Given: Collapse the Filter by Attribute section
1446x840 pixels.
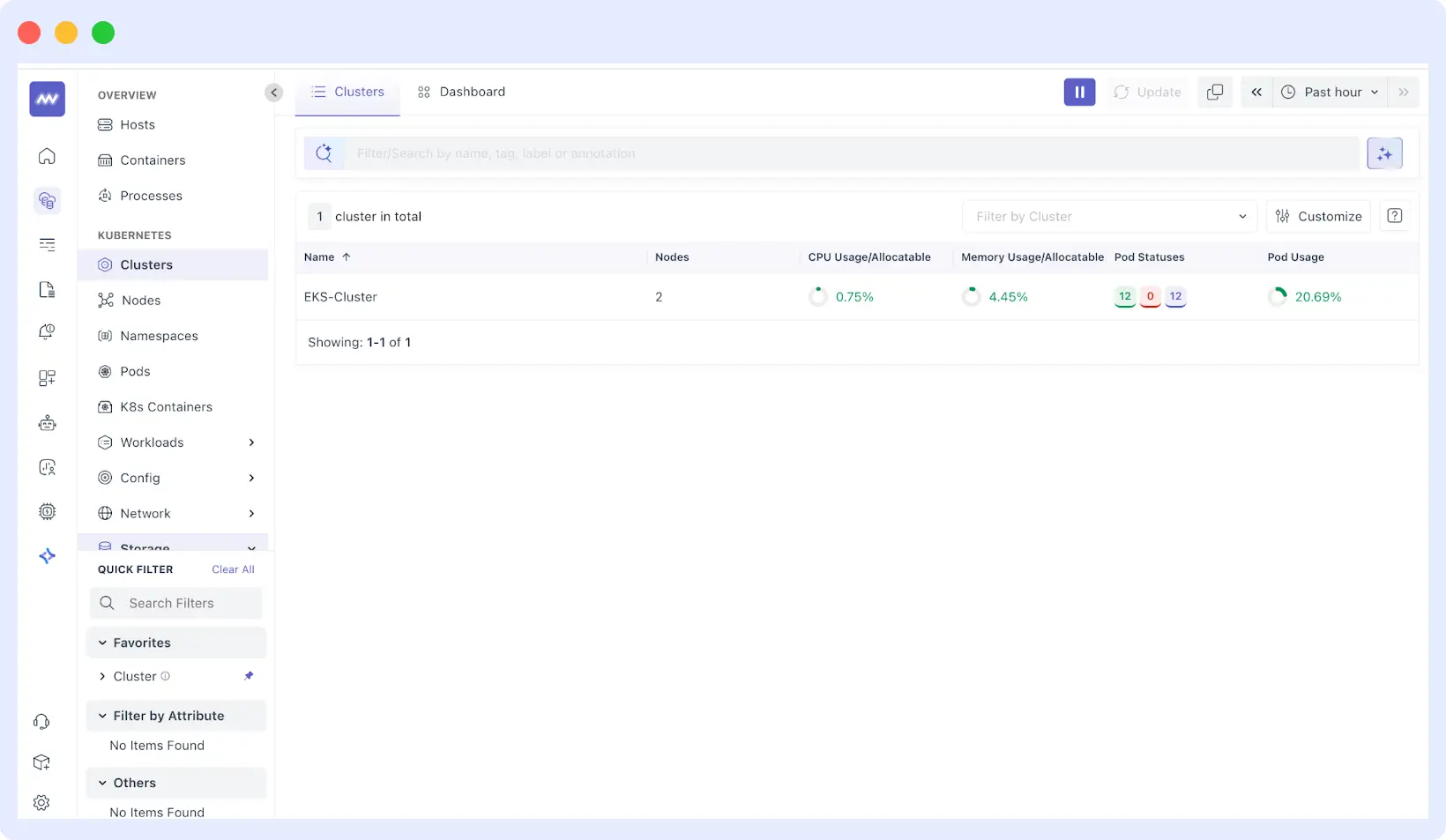Looking at the screenshot, I should (103, 716).
